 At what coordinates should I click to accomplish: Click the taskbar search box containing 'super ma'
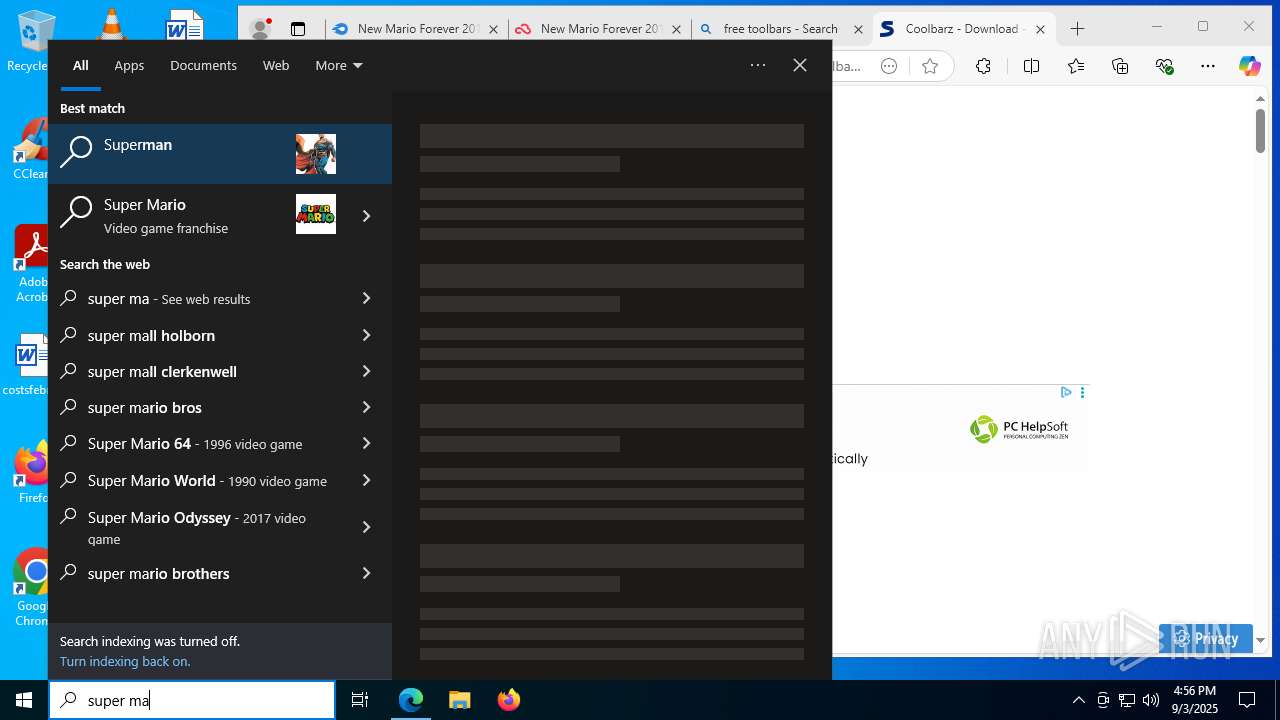click(192, 700)
